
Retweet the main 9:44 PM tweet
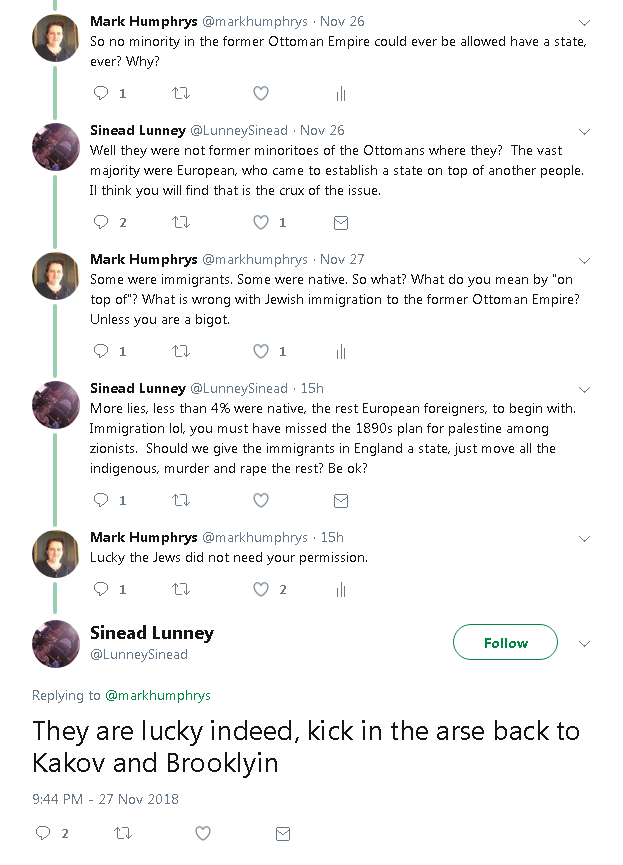click(x=123, y=833)
